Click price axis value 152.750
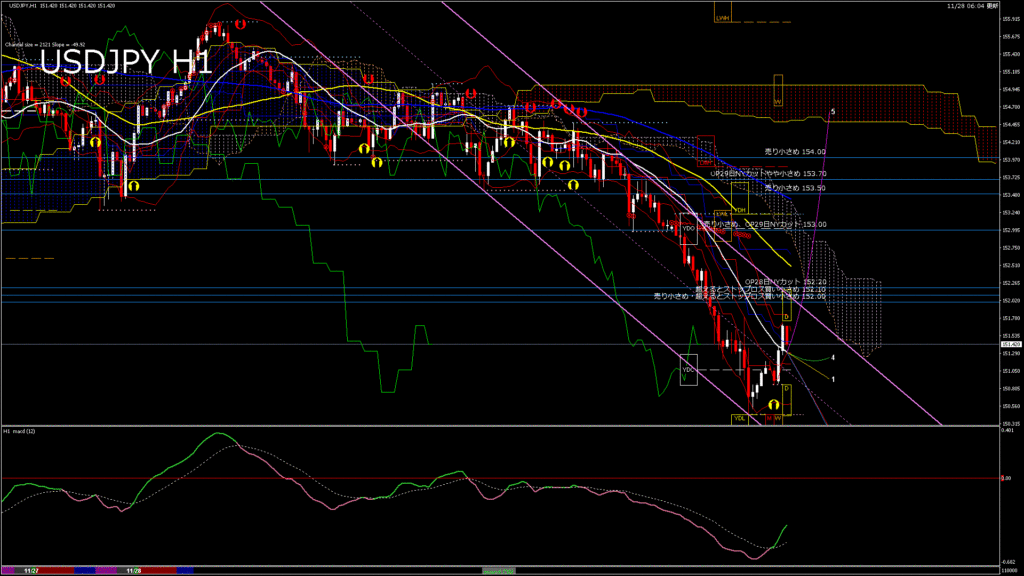This screenshot has height=576, width=1024. pyautogui.click(x=1010, y=248)
